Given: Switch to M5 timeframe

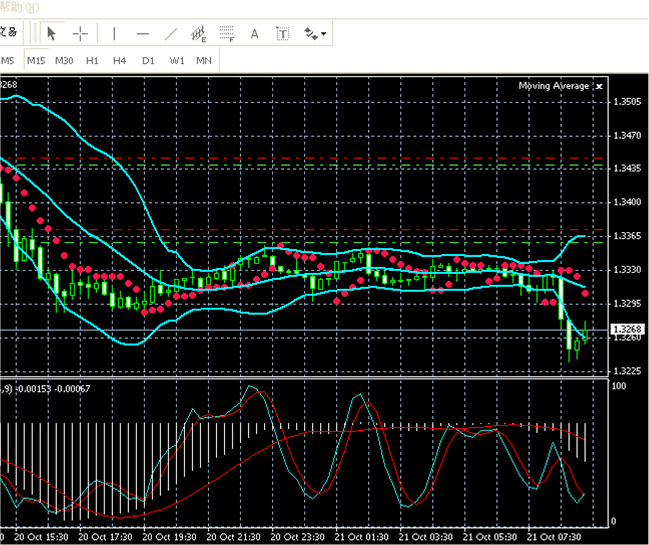Looking at the screenshot, I should coord(7,61).
